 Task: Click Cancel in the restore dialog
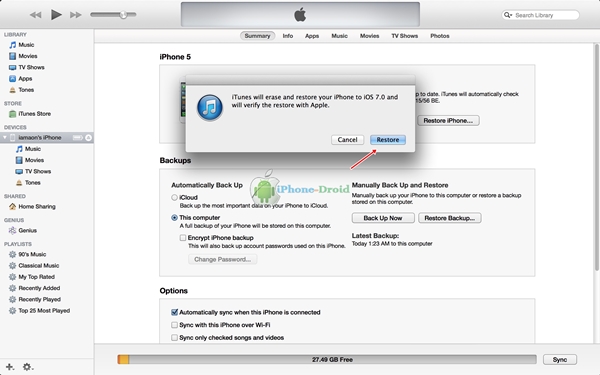coord(347,140)
